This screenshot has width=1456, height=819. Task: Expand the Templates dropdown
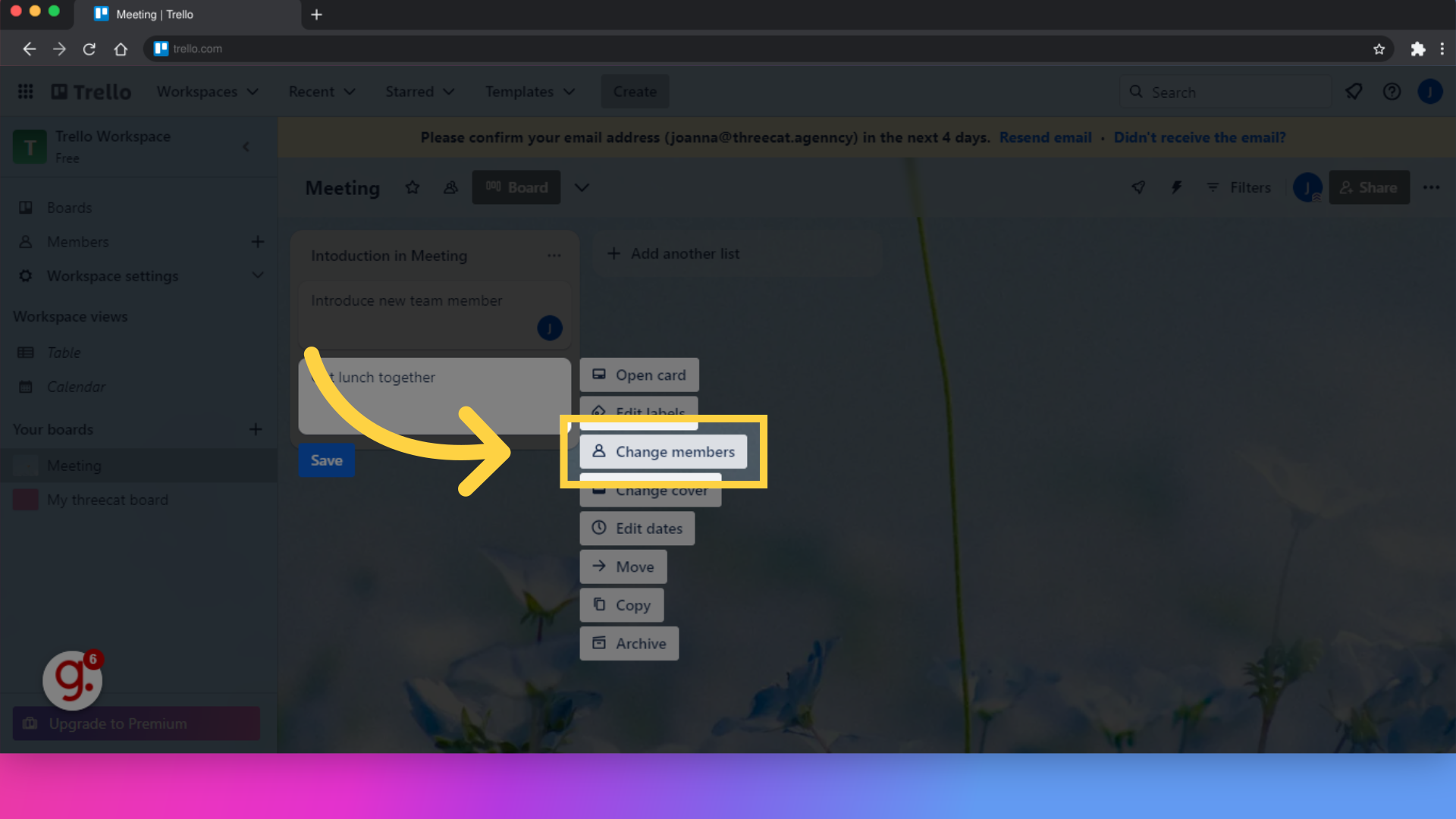(x=529, y=92)
